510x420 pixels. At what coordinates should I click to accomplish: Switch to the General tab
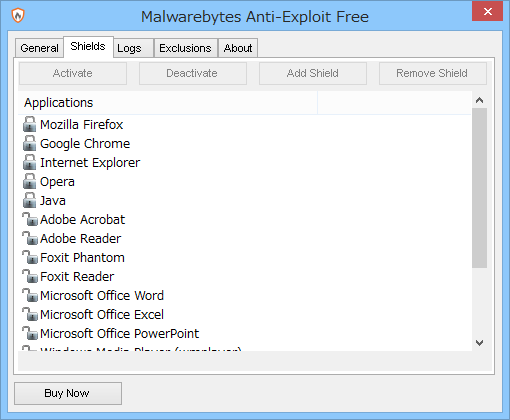tap(39, 48)
